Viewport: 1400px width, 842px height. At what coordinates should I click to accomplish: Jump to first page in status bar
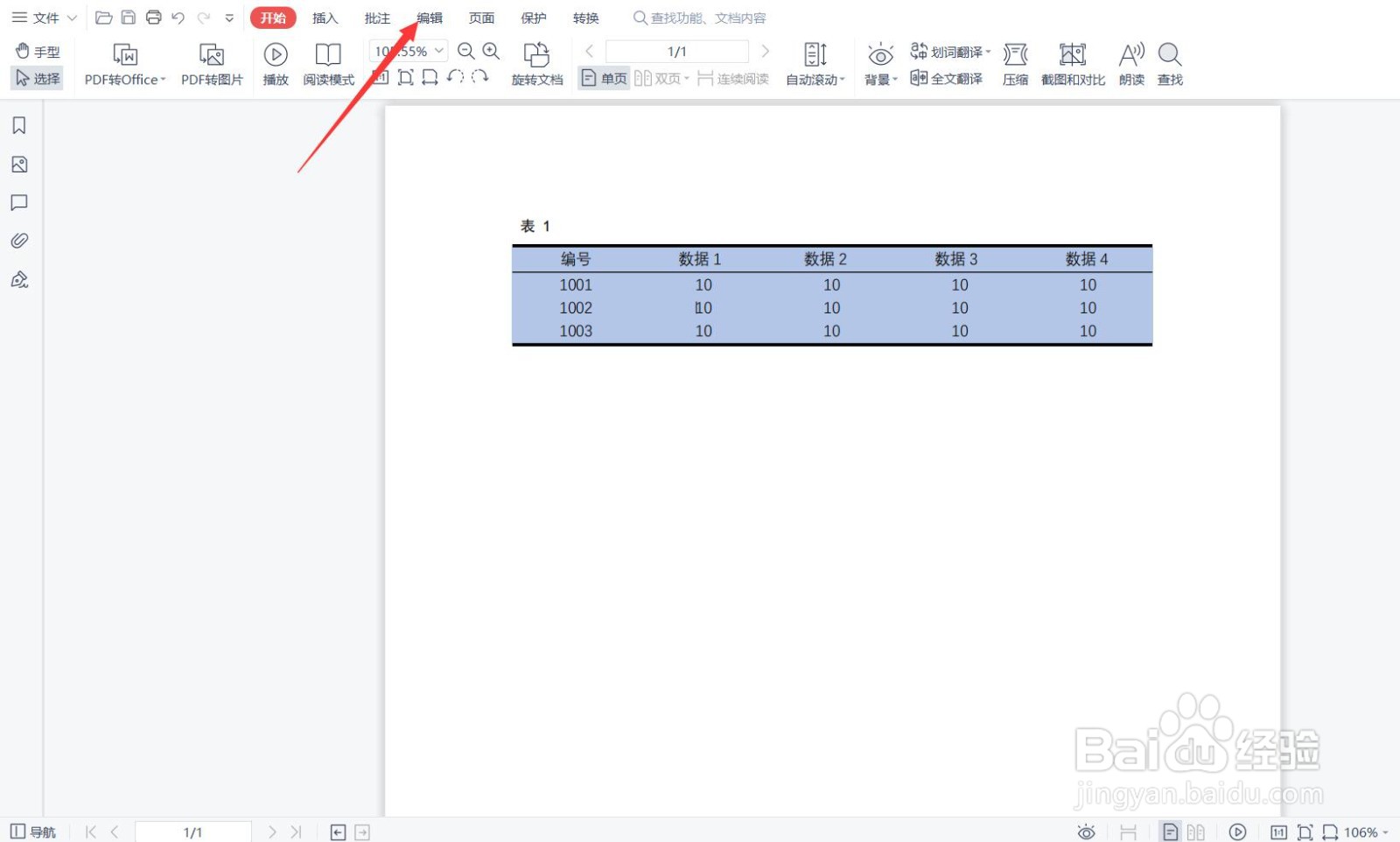click(x=91, y=831)
